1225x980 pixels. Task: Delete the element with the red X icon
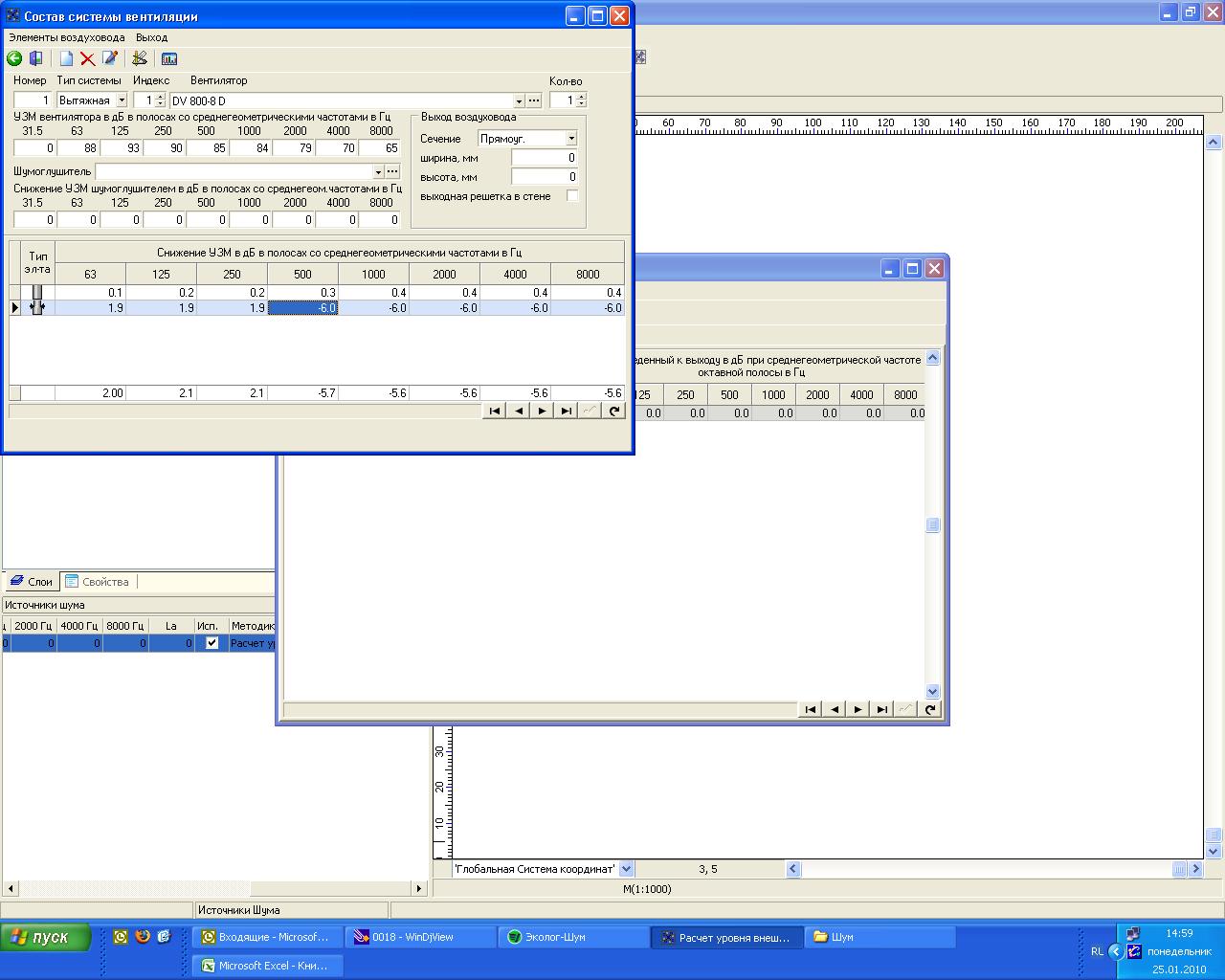pos(87,58)
